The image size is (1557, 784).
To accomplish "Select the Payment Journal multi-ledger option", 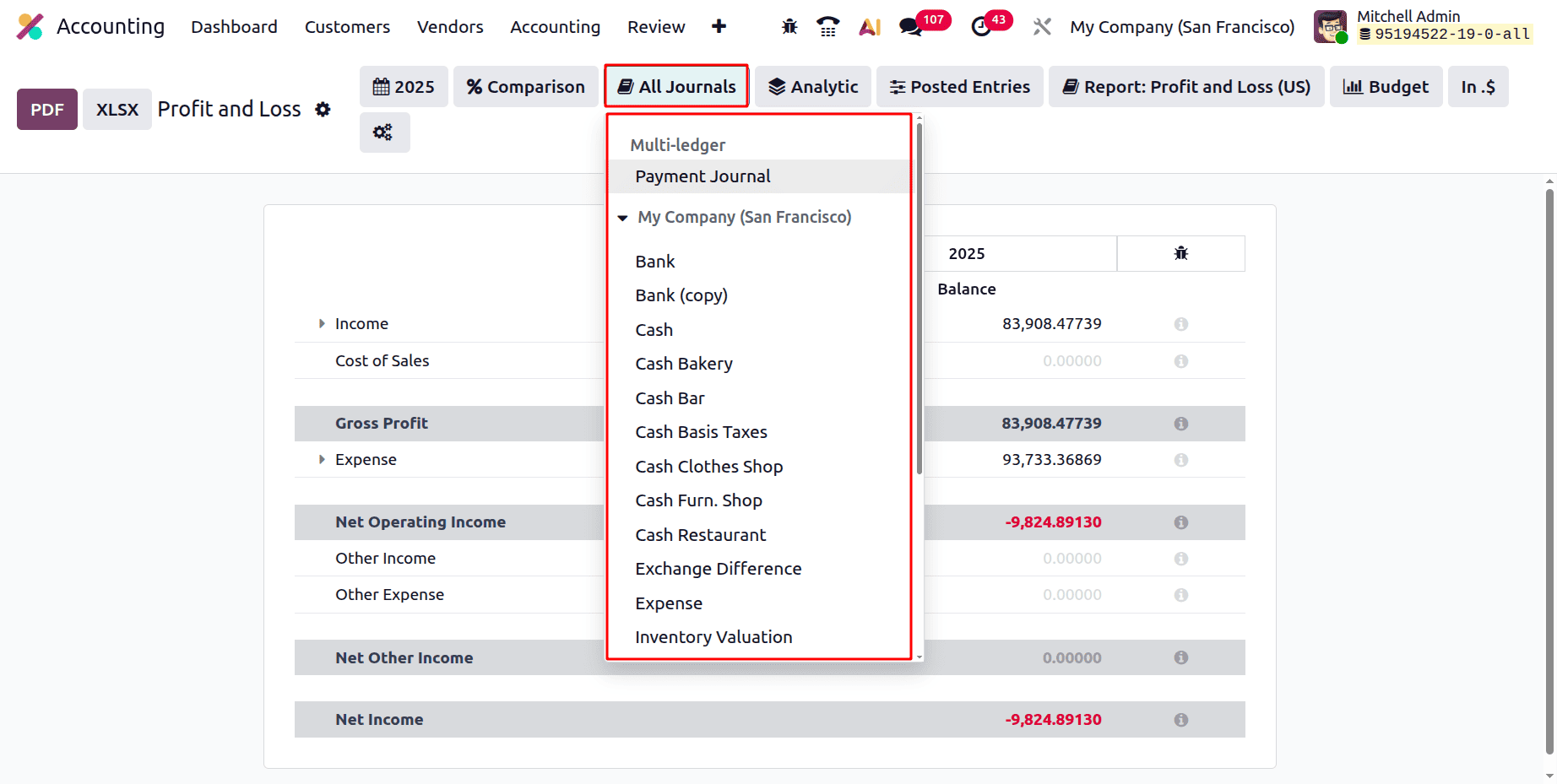I will tap(703, 176).
